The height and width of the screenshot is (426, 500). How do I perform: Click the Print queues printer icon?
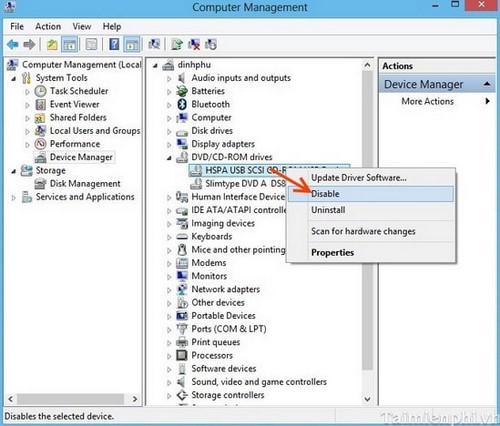(182, 342)
